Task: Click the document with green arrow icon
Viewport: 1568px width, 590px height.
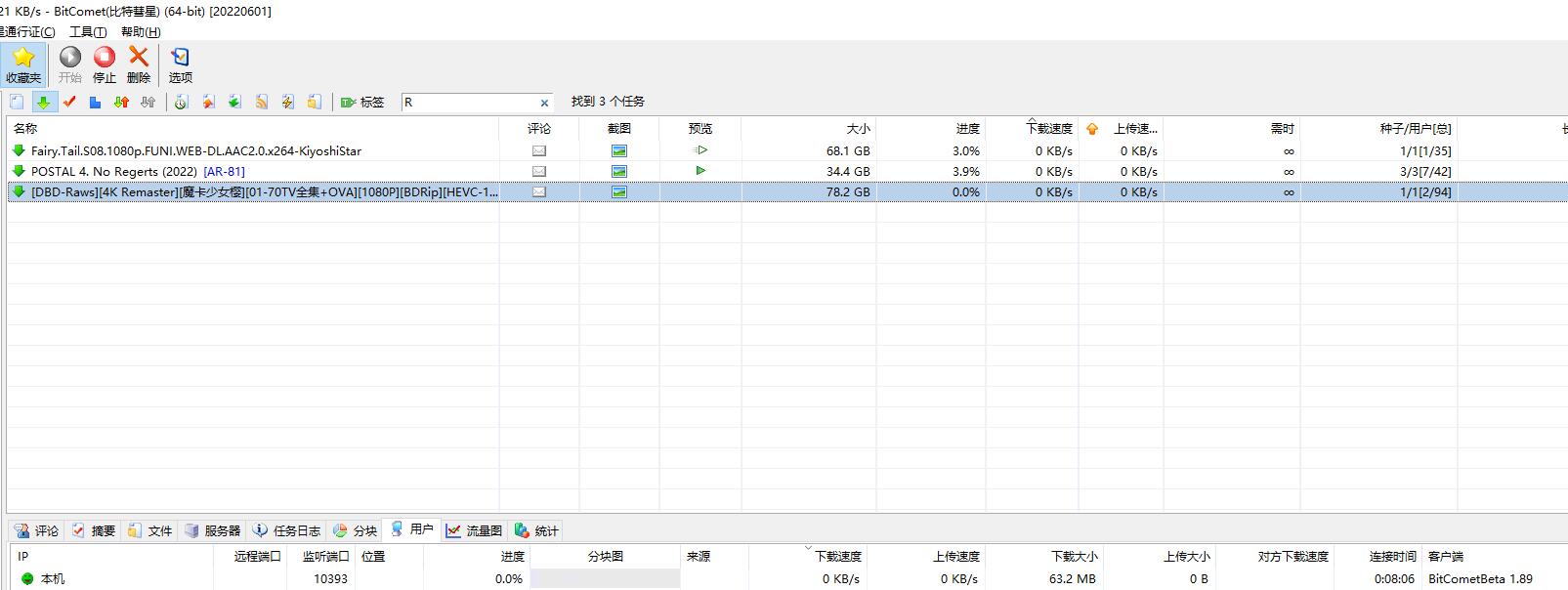Action: [234, 102]
